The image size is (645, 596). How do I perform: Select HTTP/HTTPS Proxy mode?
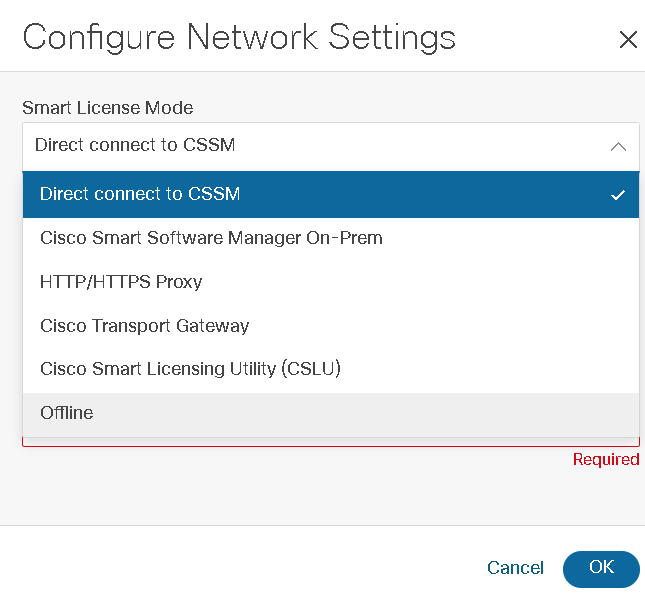[331, 282]
